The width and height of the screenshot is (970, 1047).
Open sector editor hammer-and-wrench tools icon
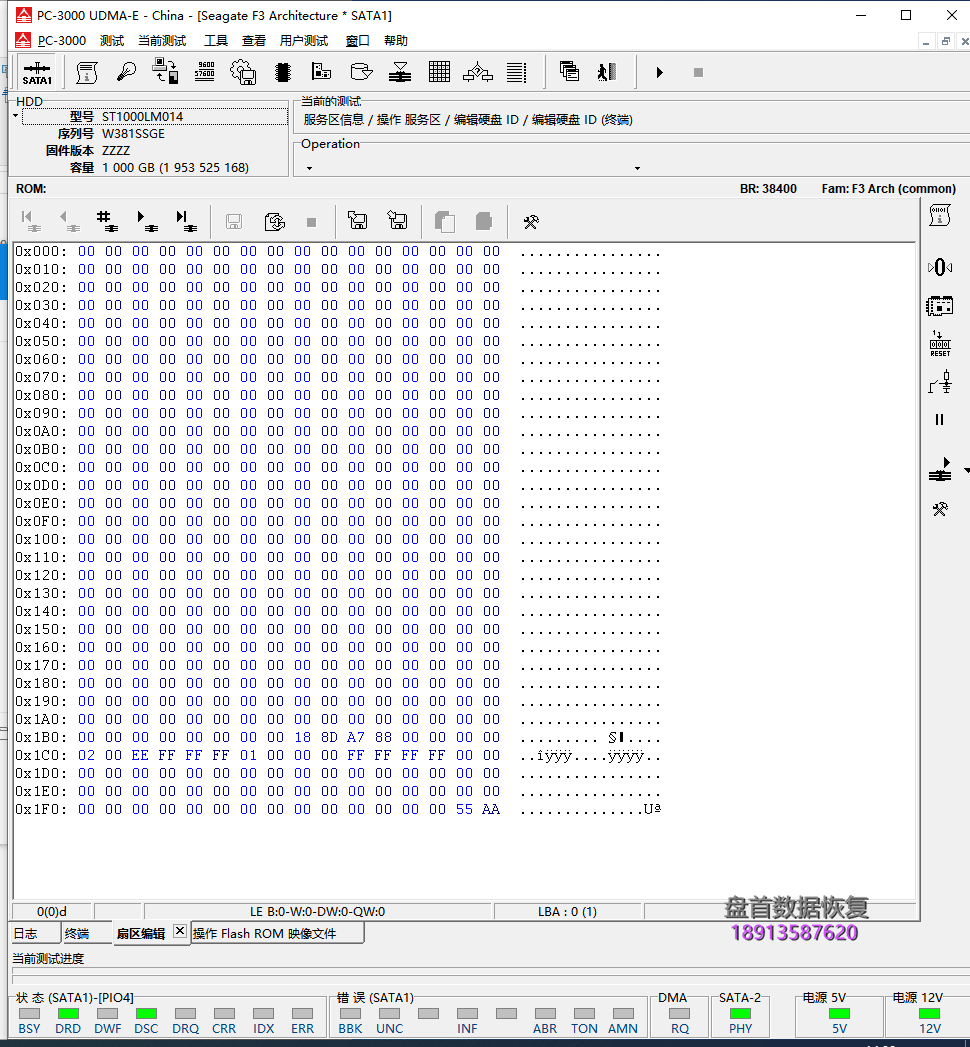tap(531, 222)
